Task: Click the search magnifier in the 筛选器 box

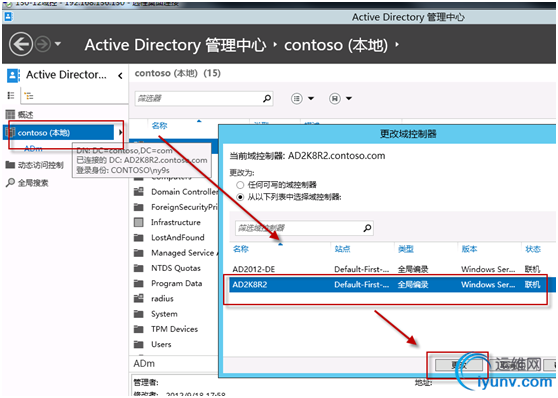Action: point(267,98)
